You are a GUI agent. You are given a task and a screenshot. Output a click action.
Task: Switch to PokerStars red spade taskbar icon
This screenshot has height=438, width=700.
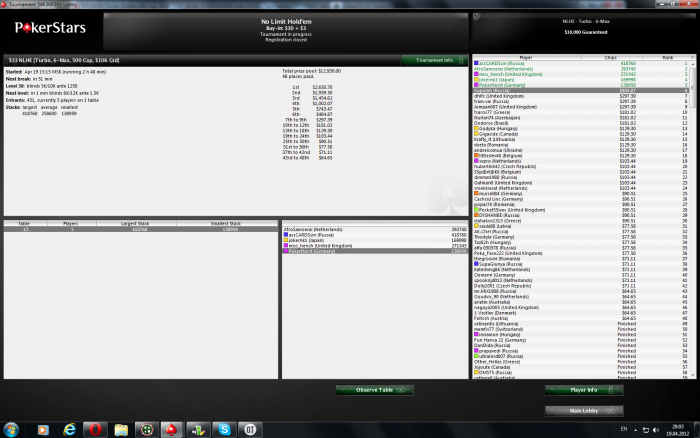pos(172,430)
